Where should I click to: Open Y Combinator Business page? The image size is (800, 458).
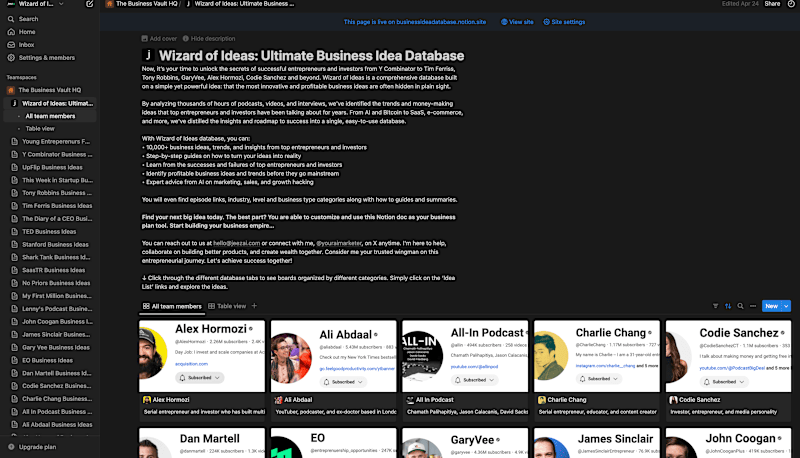[49, 154]
